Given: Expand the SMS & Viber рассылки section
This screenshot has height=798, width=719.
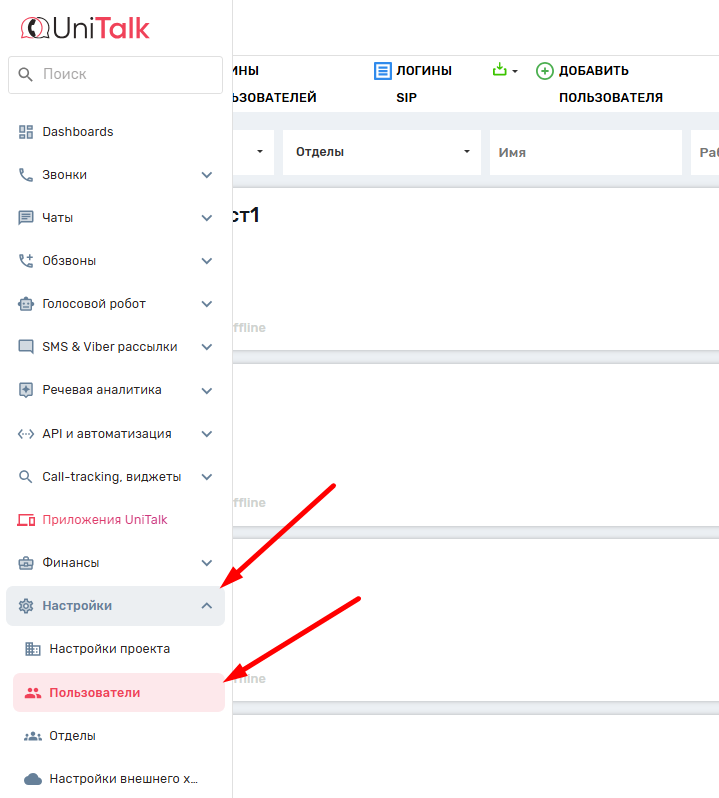Looking at the screenshot, I should (207, 347).
